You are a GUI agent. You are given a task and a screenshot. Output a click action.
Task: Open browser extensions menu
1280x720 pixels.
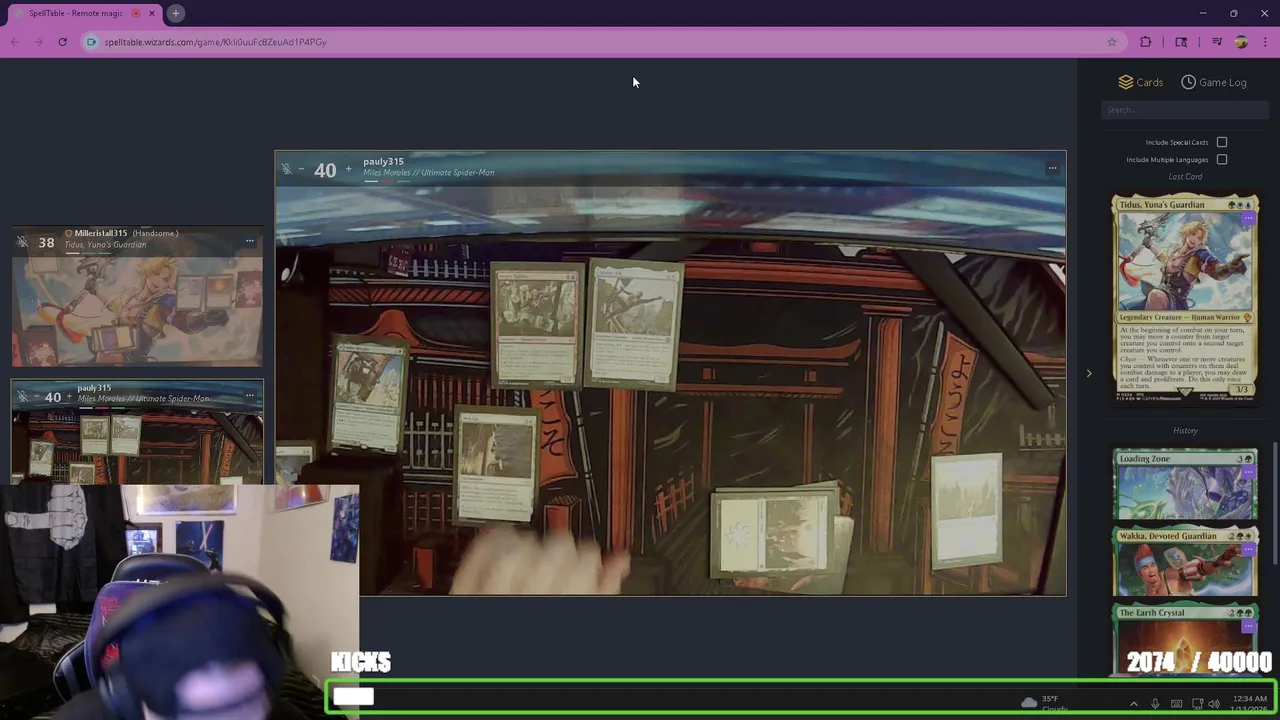coord(1146,42)
